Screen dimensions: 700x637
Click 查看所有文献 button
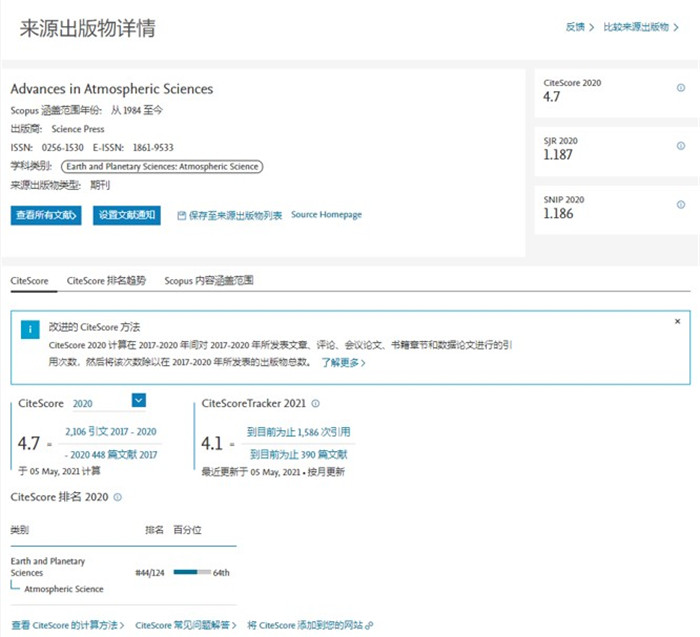(x=46, y=215)
